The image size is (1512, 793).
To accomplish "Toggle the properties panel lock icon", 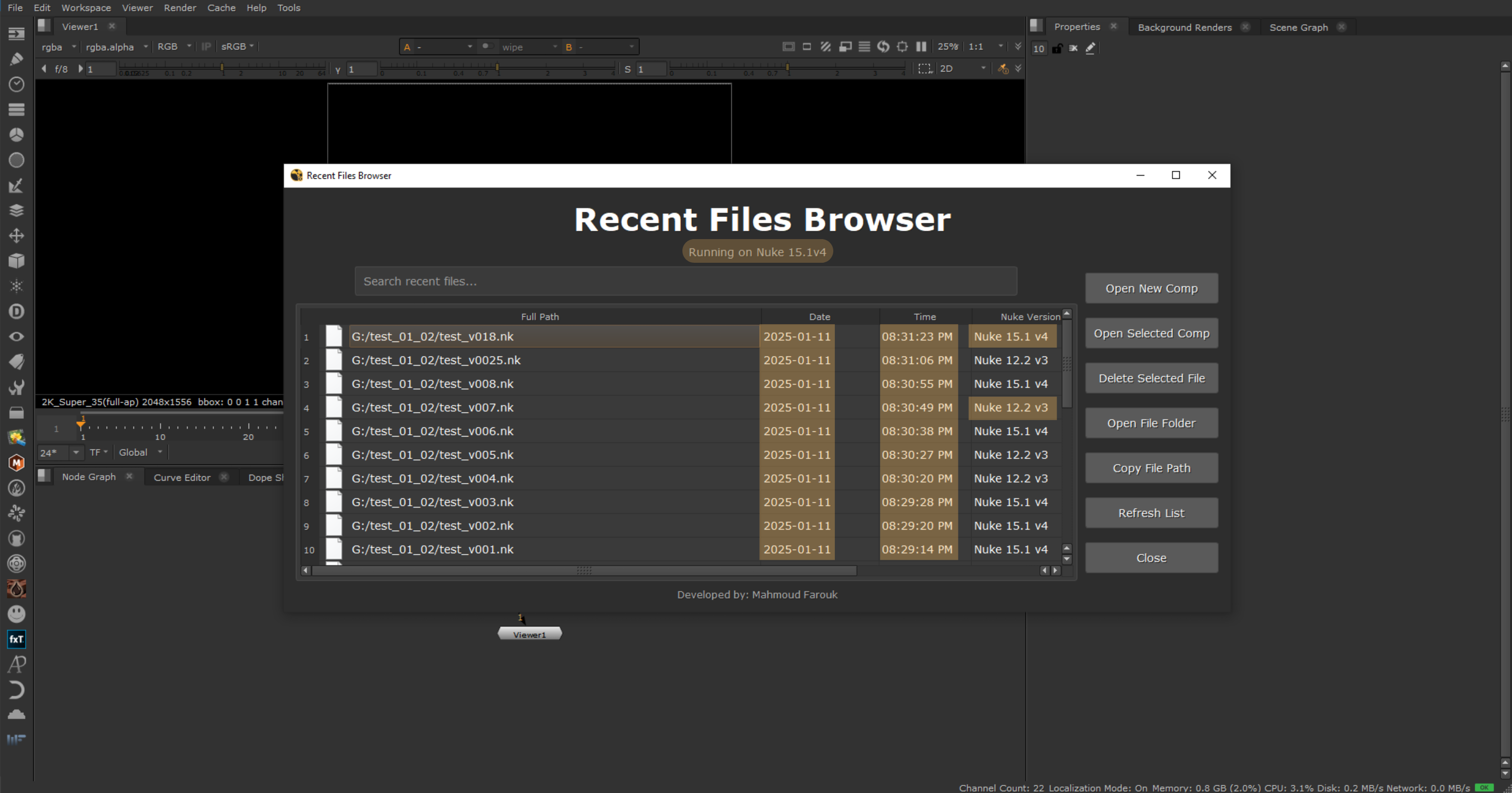I will point(1058,48).
